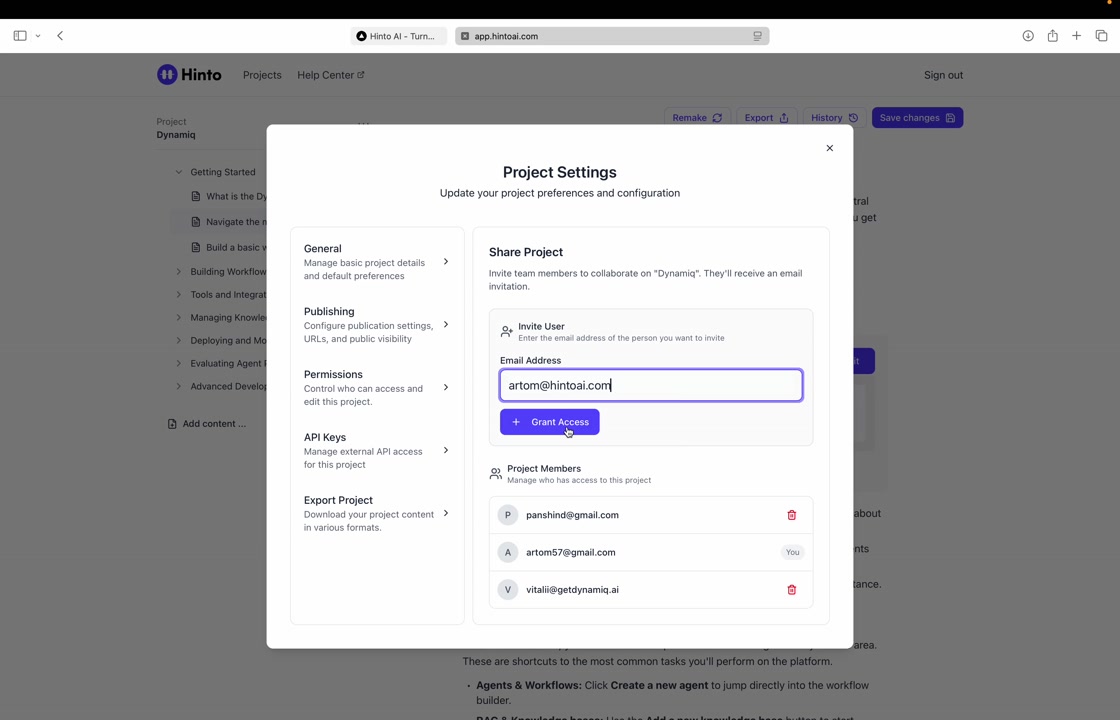
Task: Open browser downloads icon
Action: click(x=1027, y=36)
